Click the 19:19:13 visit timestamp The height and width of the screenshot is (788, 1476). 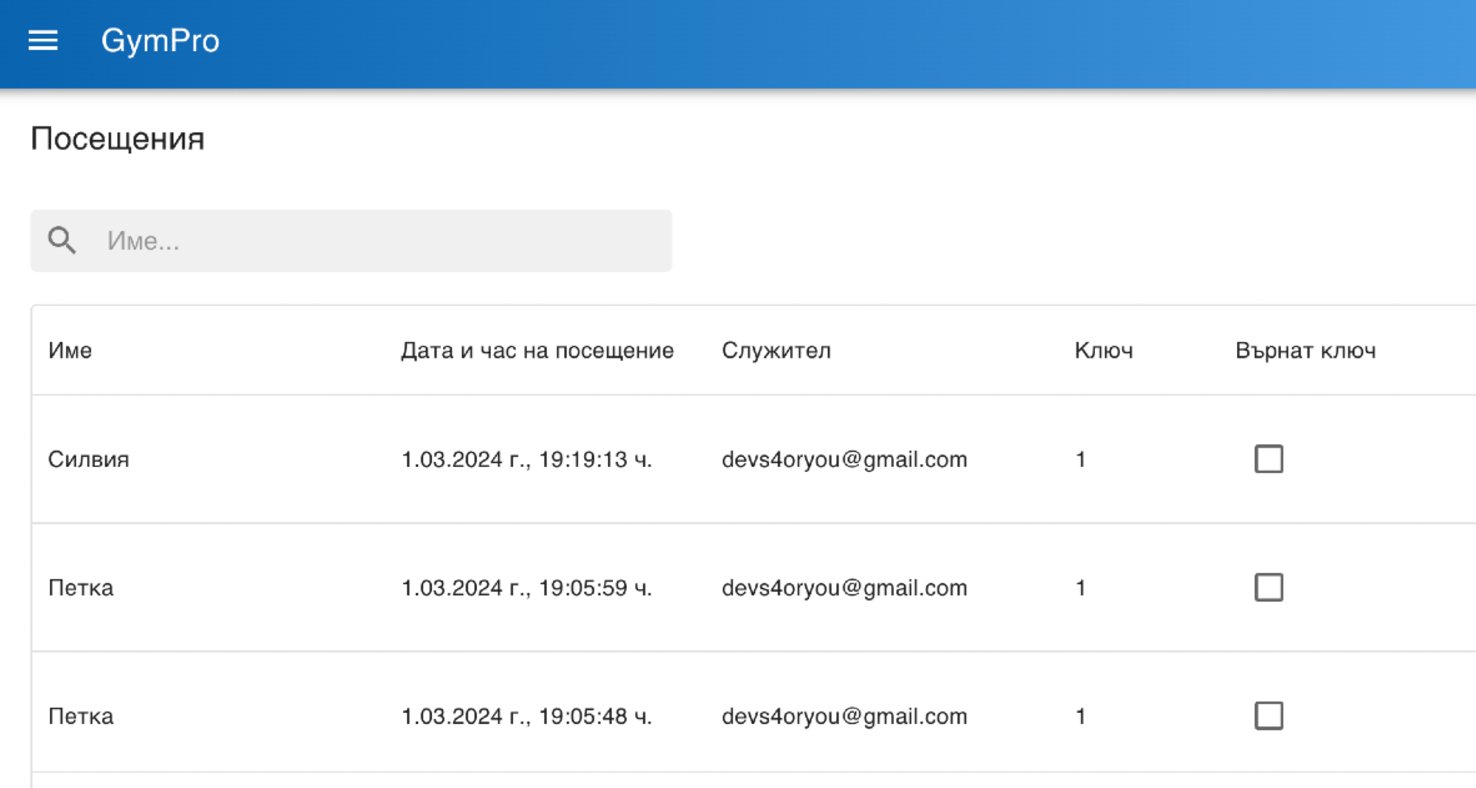[x=526, y=460]
